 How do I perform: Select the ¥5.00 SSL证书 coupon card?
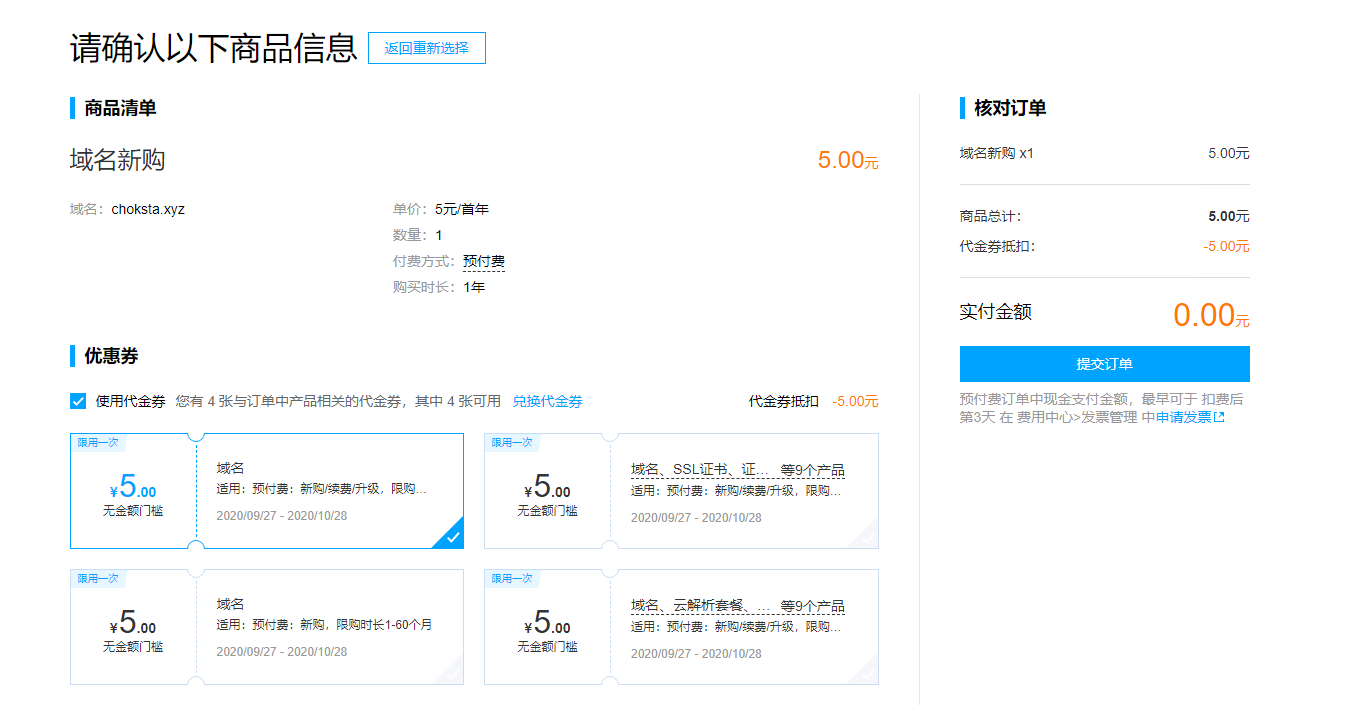point(680,491)
